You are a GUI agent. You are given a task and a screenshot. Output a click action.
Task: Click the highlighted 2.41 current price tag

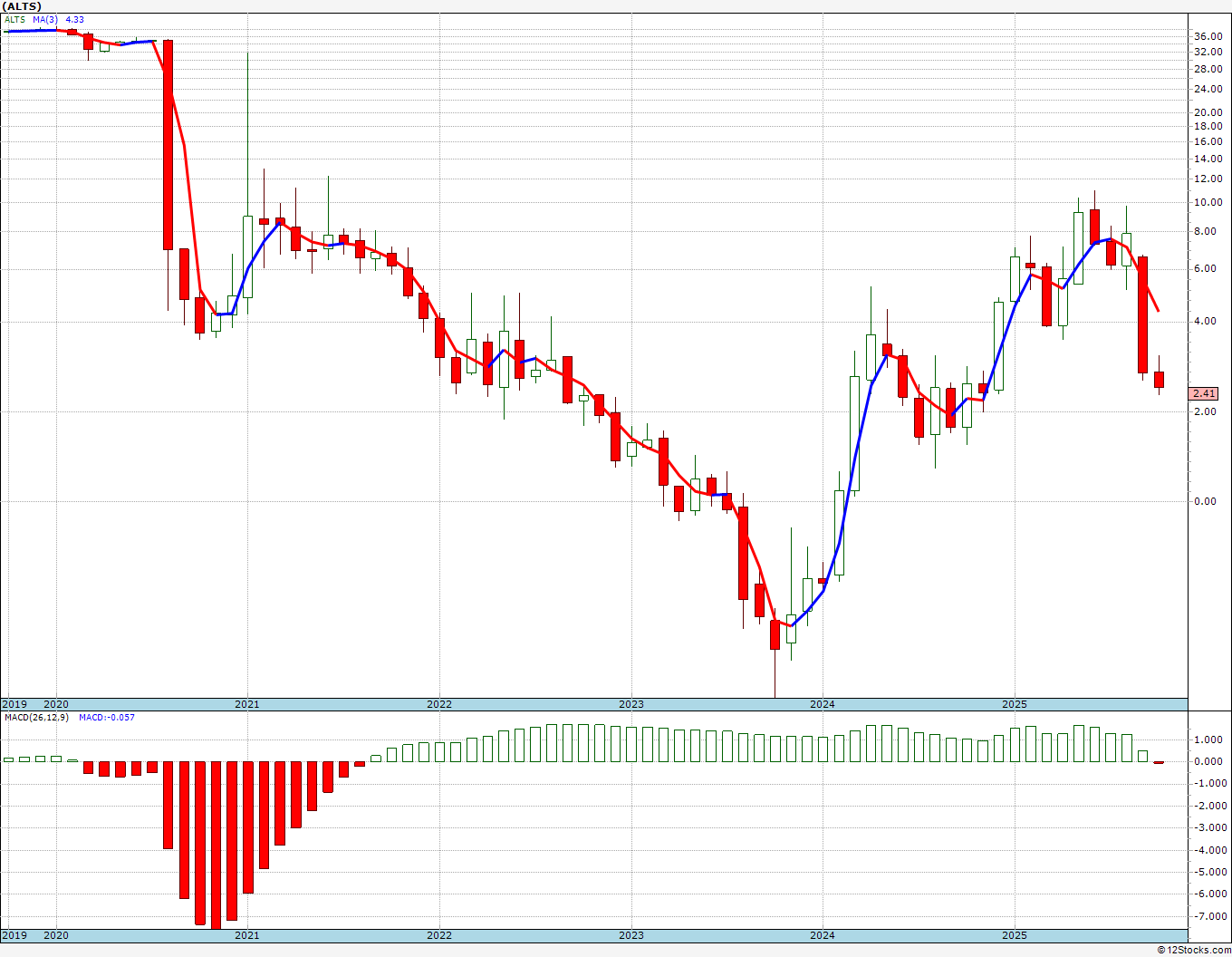tap(1205, 393)
